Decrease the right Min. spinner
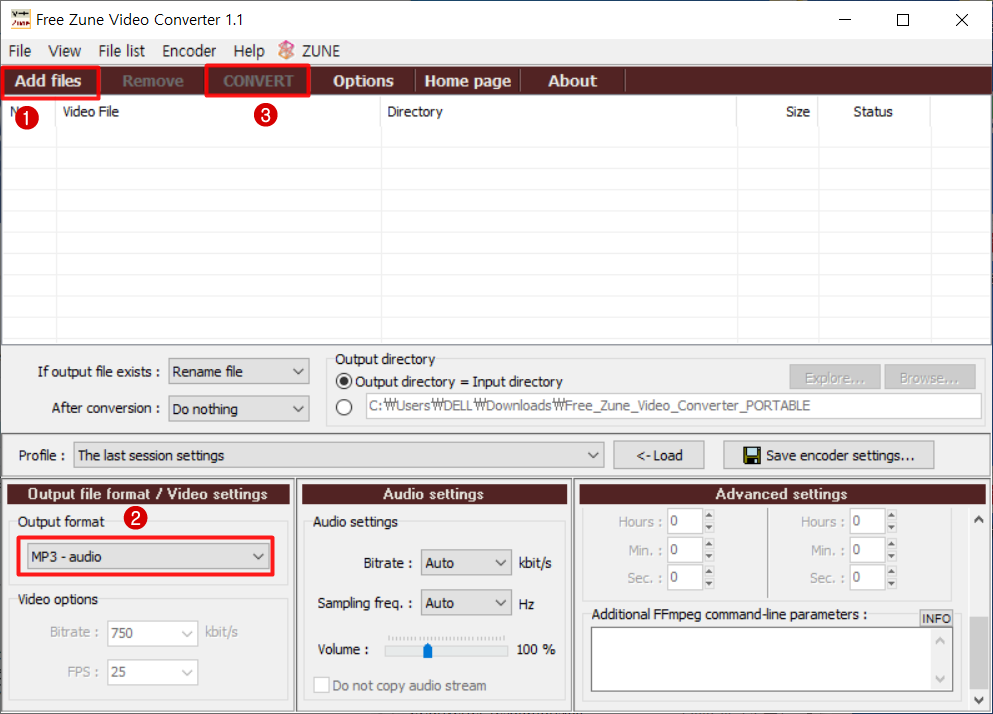The image size is (993, 714). (891, 556)
